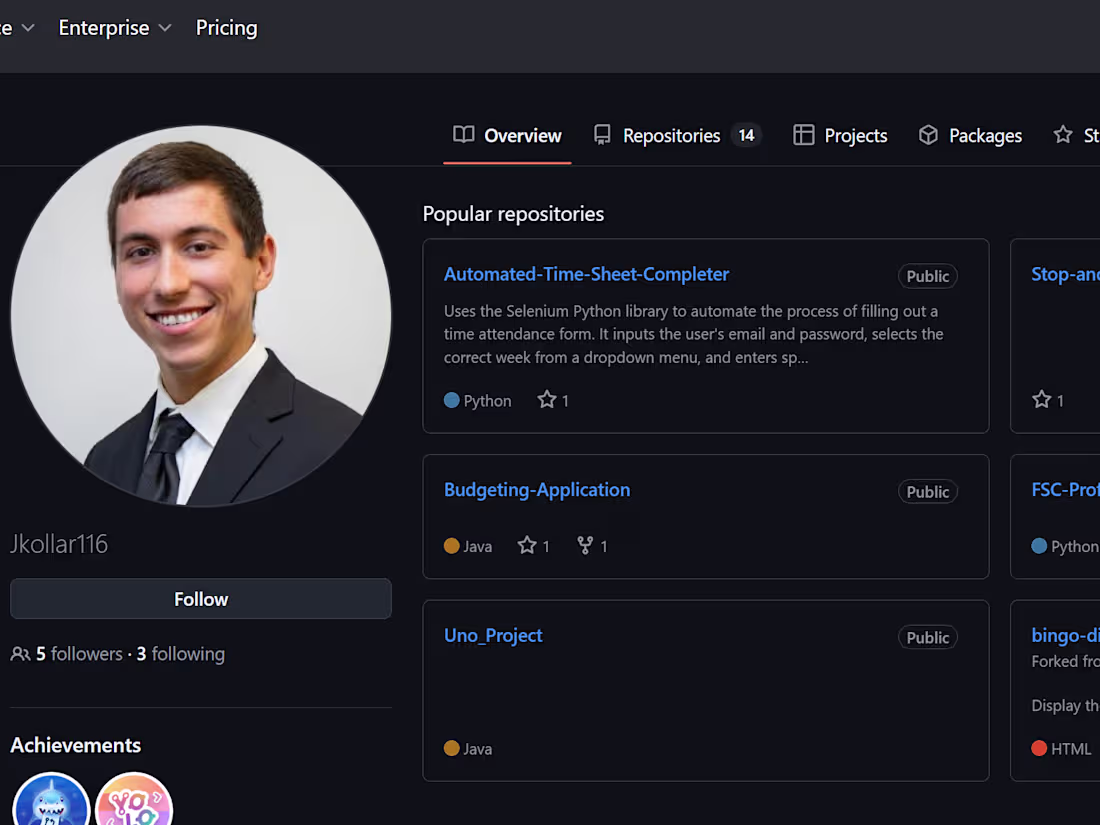This screenshot has width=1100, height=825.
Task: Click Public label on Automated-Time-Sheet-Completer card
Action: pos(927,276)
